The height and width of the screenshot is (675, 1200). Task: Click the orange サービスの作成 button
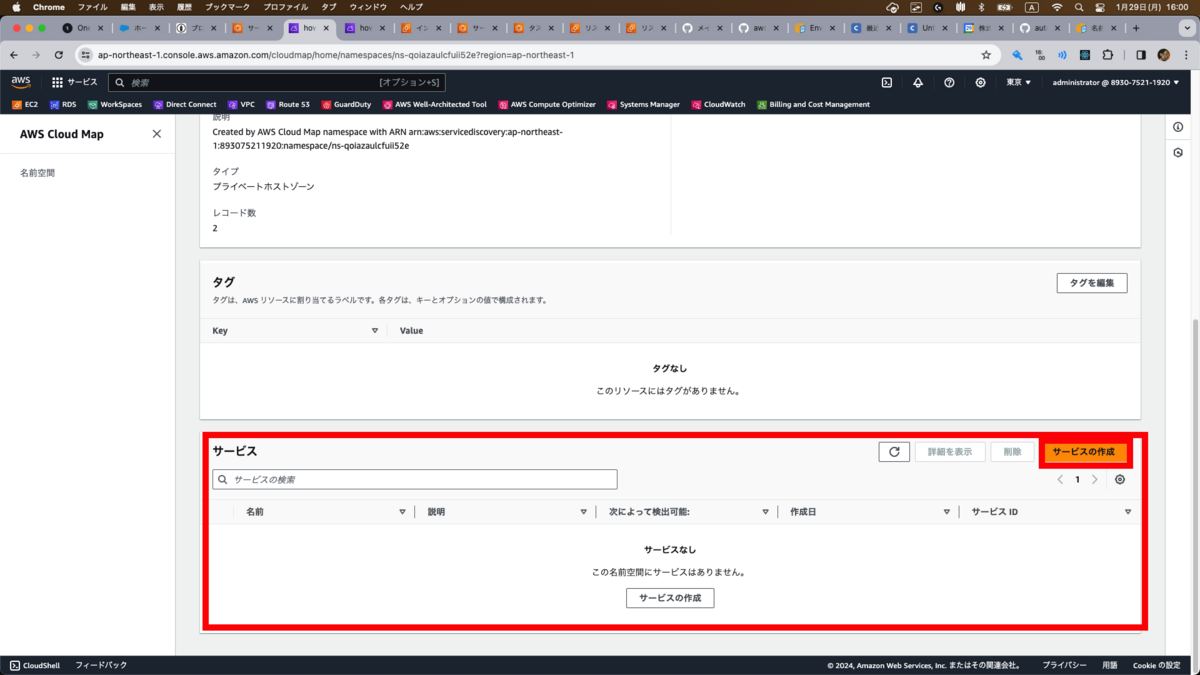click(1083, 452)
